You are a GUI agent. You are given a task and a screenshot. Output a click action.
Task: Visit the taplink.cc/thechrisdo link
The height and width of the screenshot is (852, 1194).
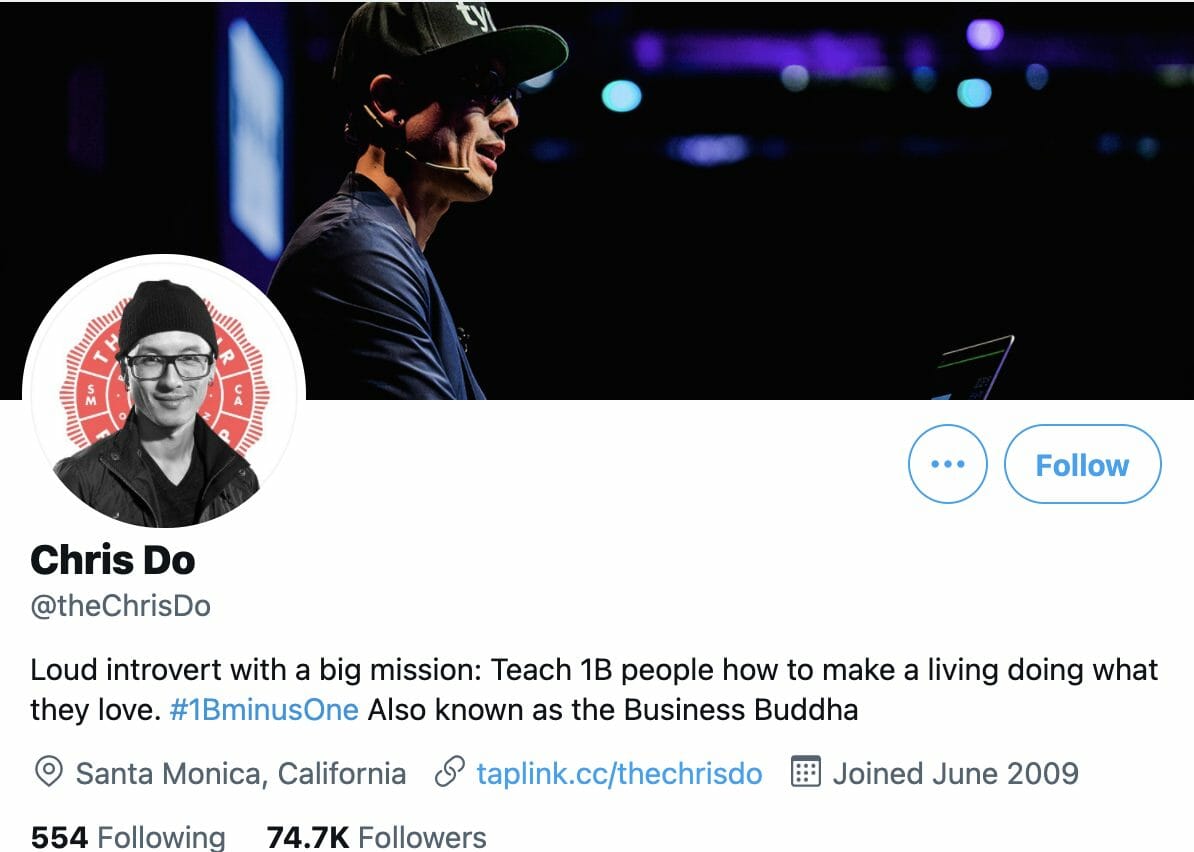click(x=619, y=773)
